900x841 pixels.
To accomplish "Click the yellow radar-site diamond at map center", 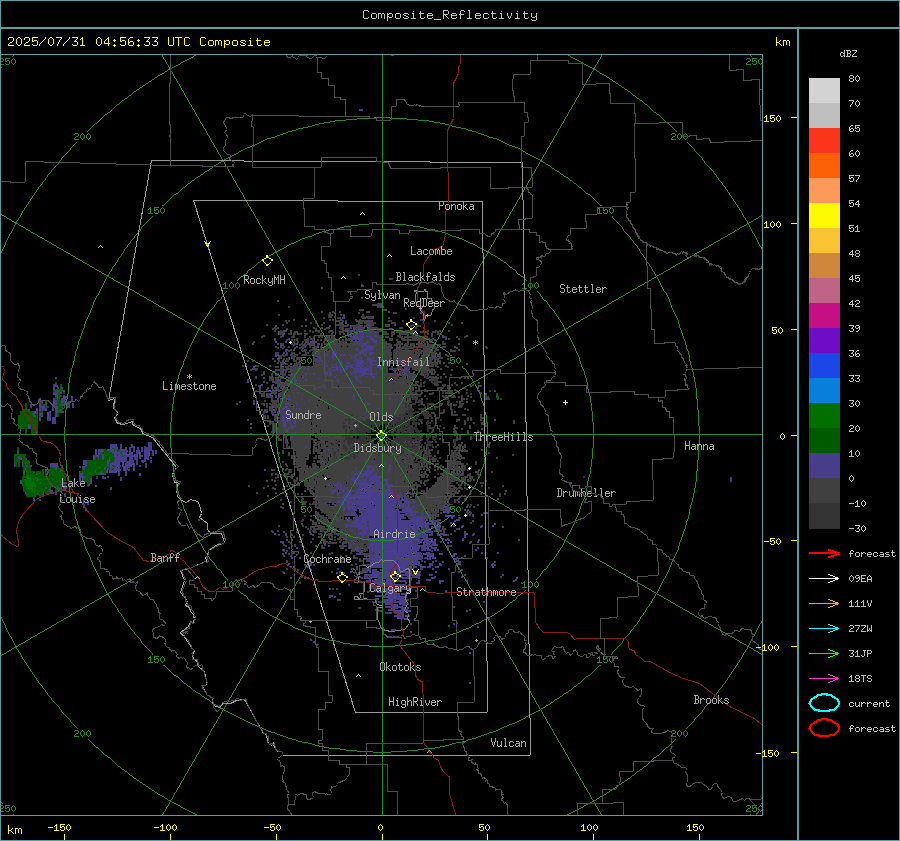I will [x=382, y=436].
